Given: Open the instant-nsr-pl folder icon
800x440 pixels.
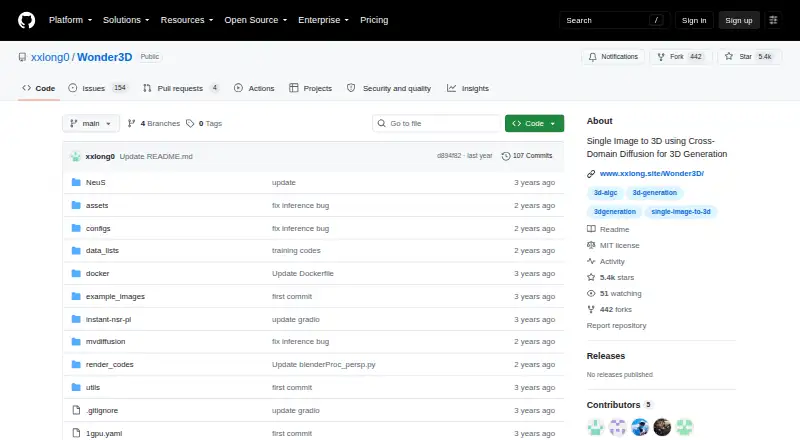Looking at the screenshot, I should 76,320.
